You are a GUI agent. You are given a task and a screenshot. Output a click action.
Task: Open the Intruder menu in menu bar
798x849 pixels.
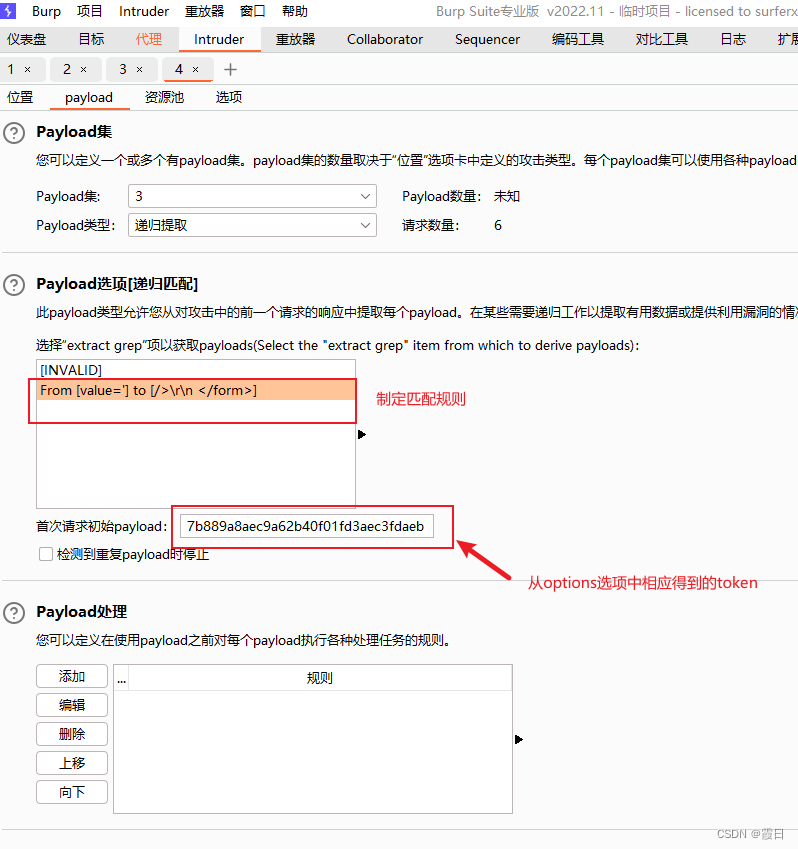coord(144,11)
